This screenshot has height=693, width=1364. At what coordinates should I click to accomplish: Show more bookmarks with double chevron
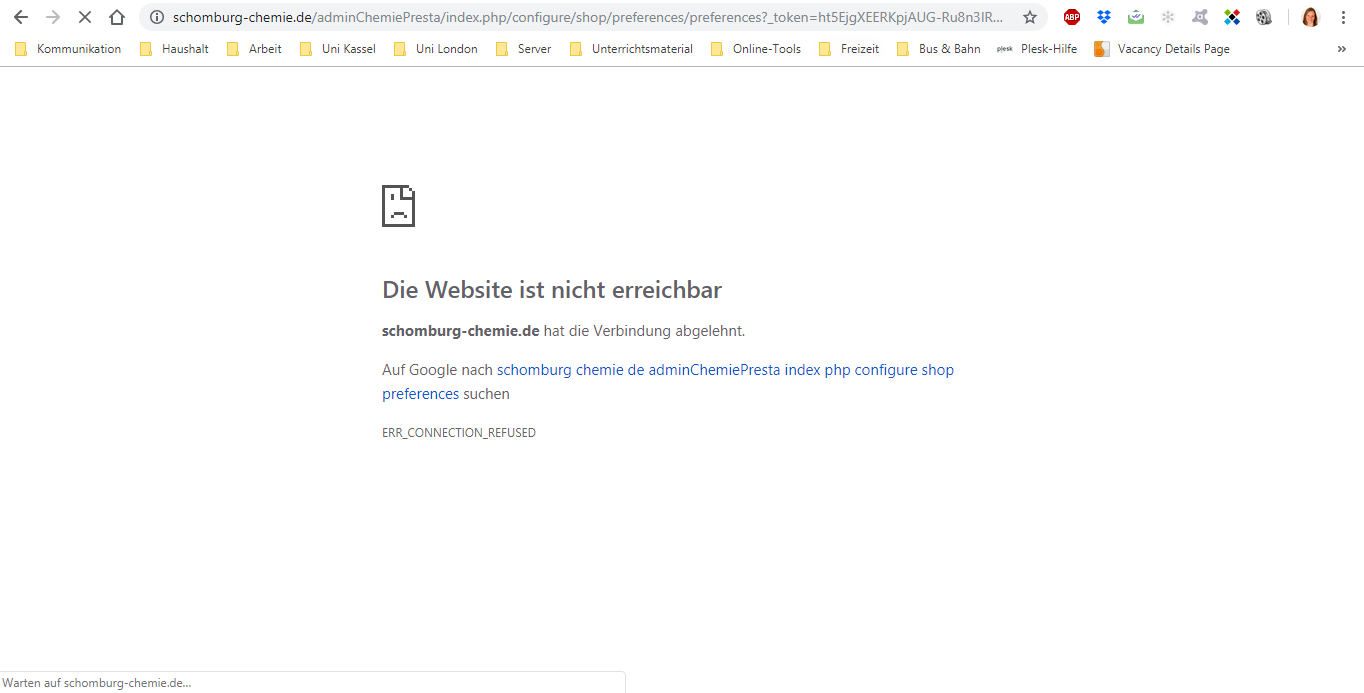[x=1342, y=49]
